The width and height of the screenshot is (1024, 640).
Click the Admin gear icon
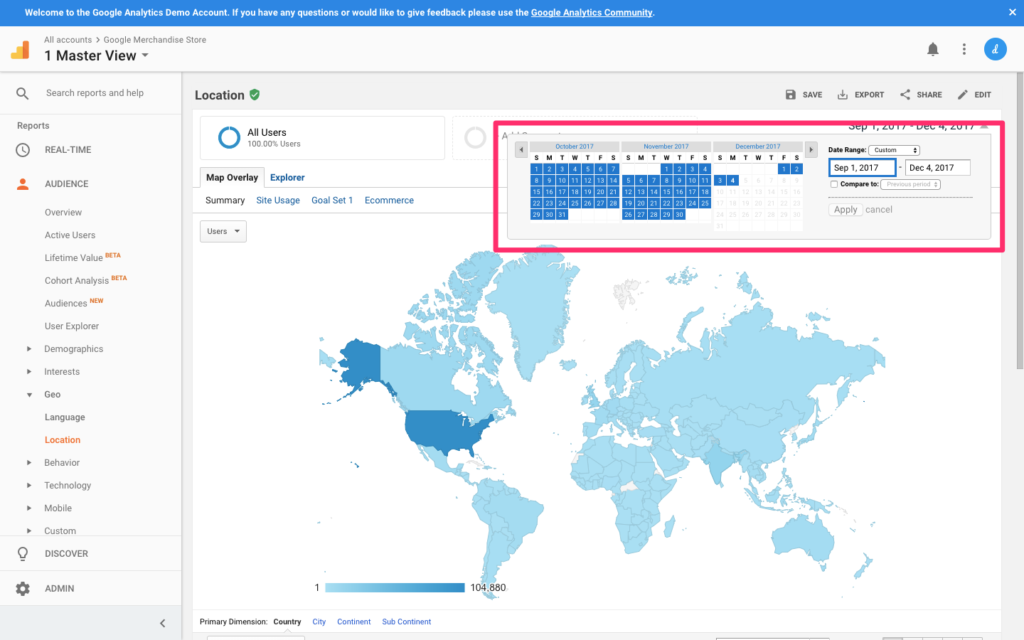(23, 588)
